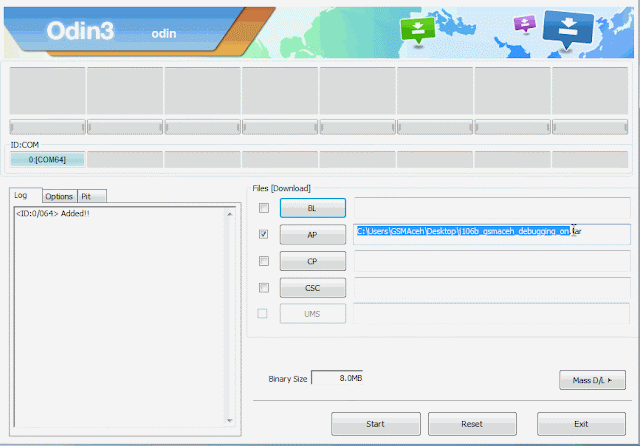Click the purple download icon in banner
Screen dimensions: 640x446
click(x=525, y=24)
